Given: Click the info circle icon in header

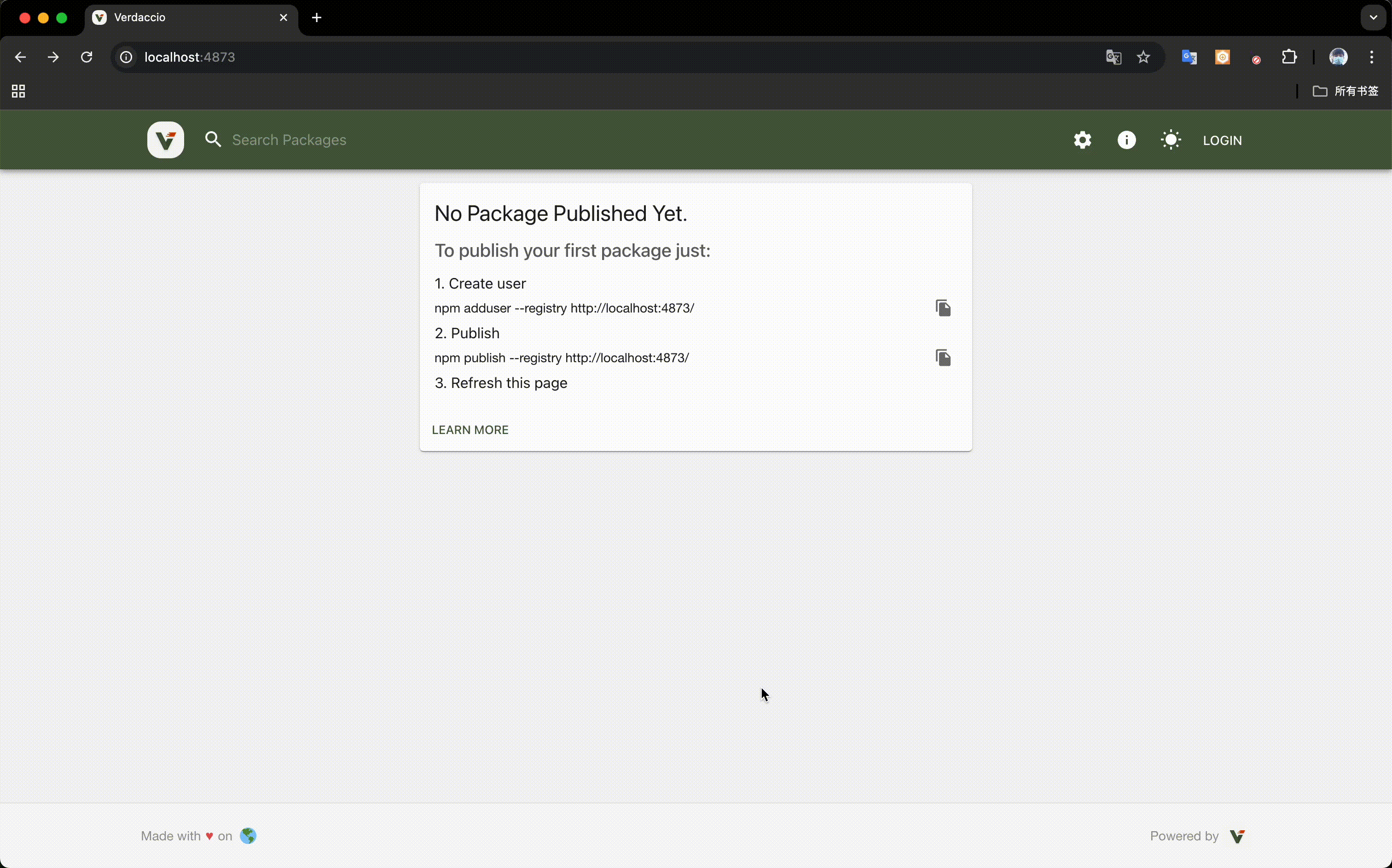Looking at the screenshot, I should [1126, 140].
